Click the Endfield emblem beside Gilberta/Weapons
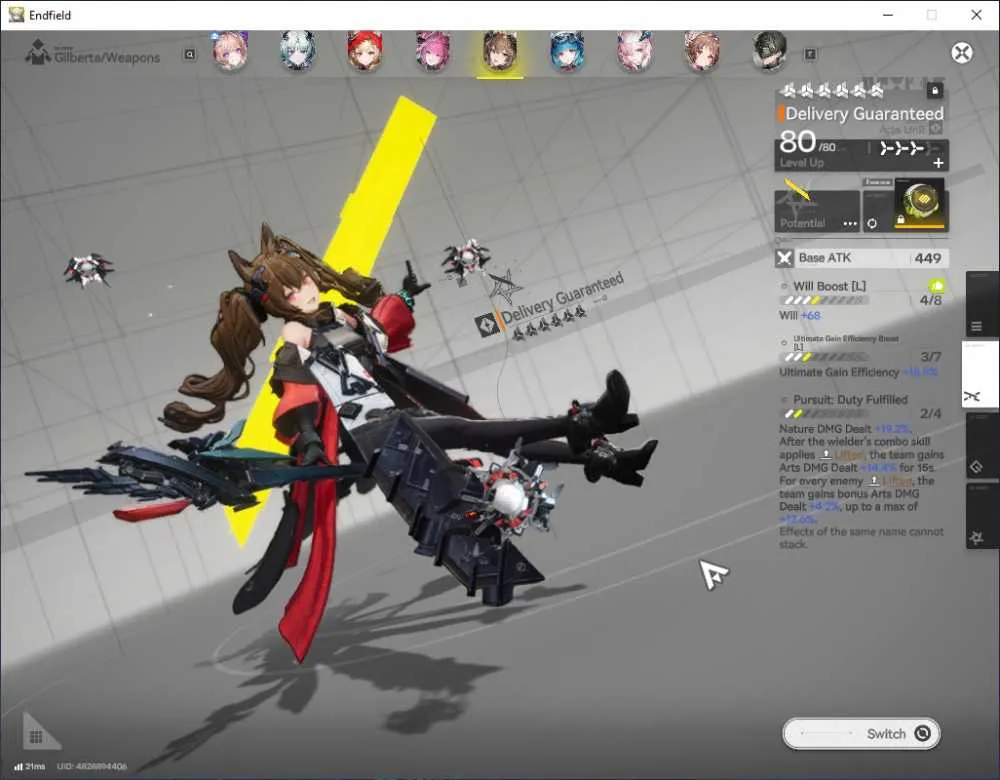Viewport: 1000px width, 780px height. pyautogui.click(x=38, y=52)
